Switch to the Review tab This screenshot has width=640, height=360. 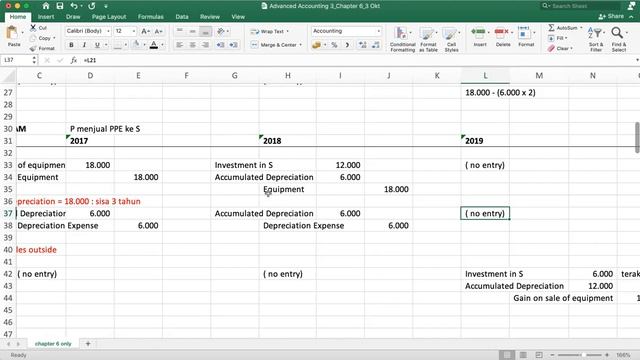[x=209, y=17]
